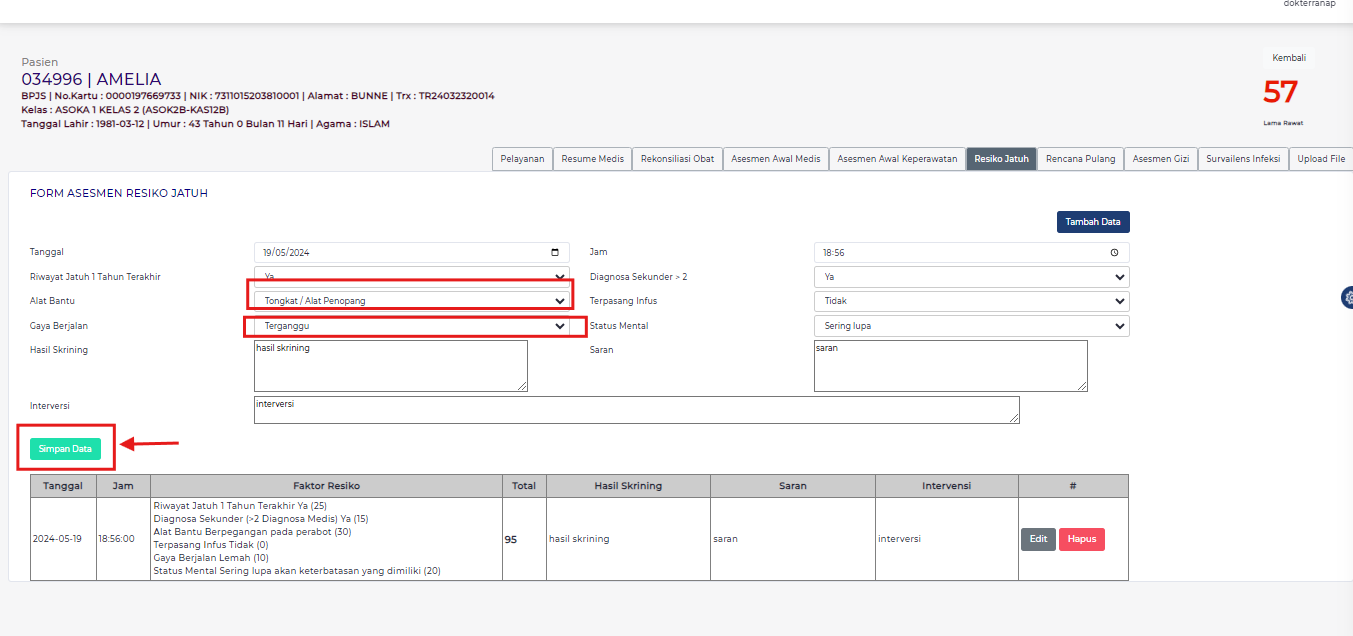Go to the Rekonsiliasi Obat tab
The width and height of the screenshot is (1353, 636).
tap(677, 159)
